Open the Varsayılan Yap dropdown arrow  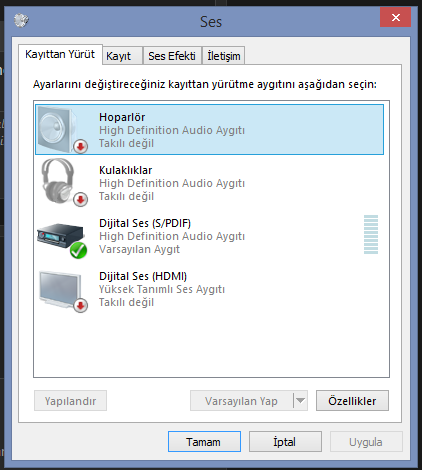point(300,400)
